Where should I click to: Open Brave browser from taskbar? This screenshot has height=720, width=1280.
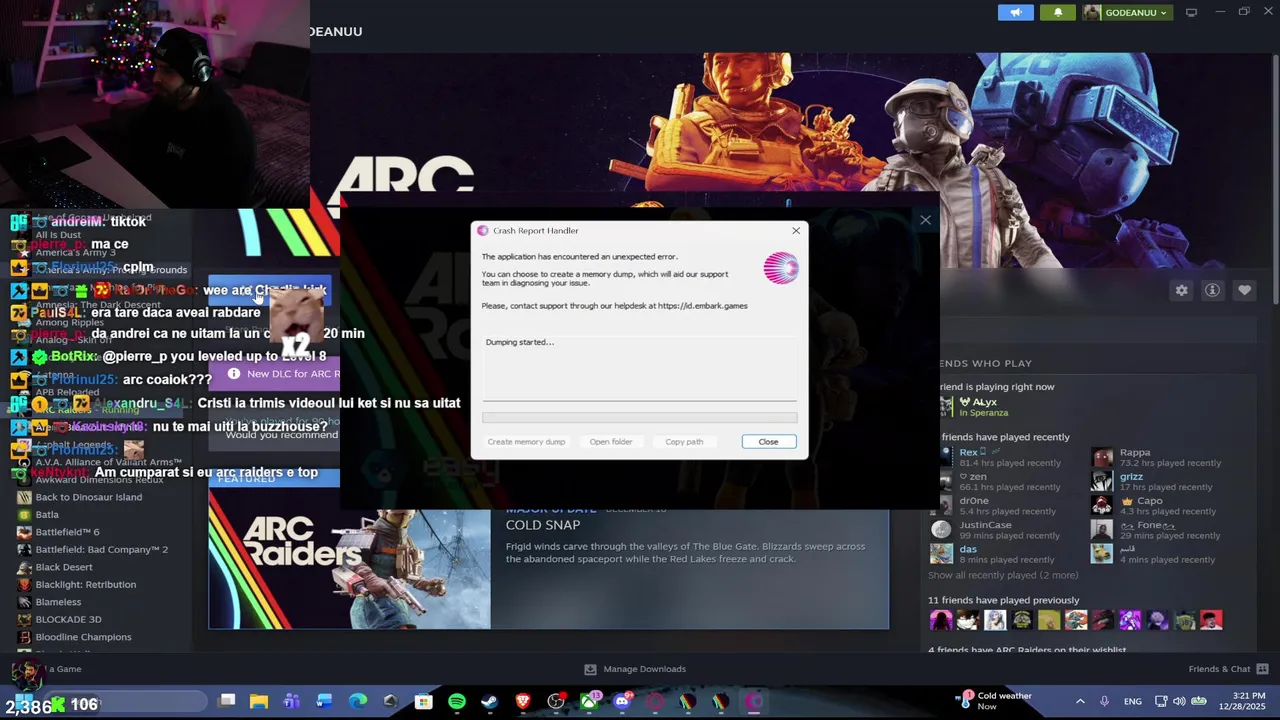pyautogui.click(x=523, y=702)
